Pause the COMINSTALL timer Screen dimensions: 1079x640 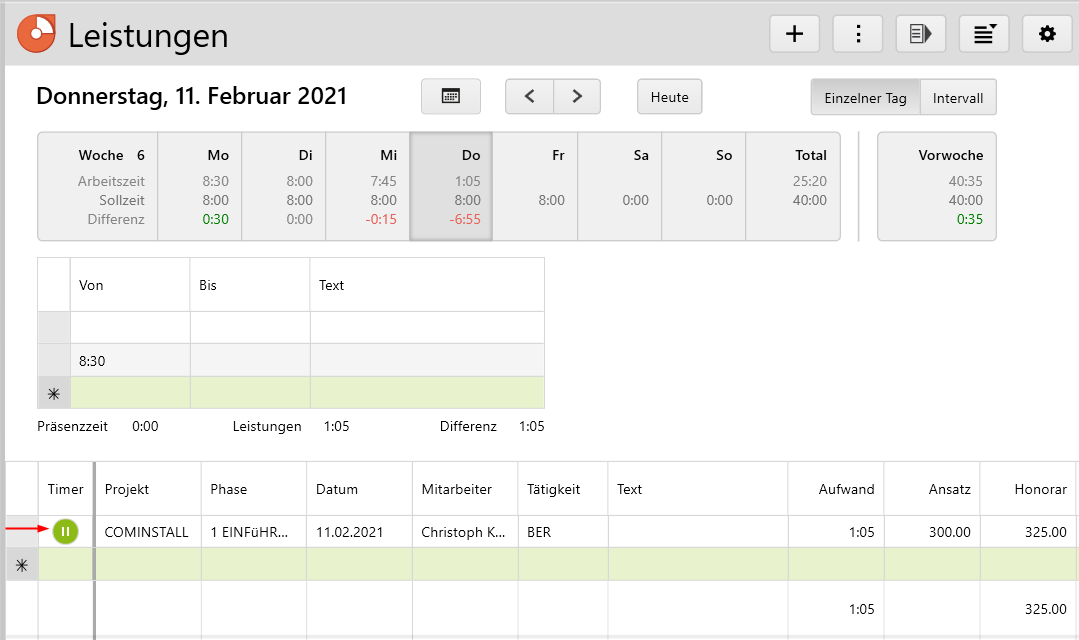(65, 532)
